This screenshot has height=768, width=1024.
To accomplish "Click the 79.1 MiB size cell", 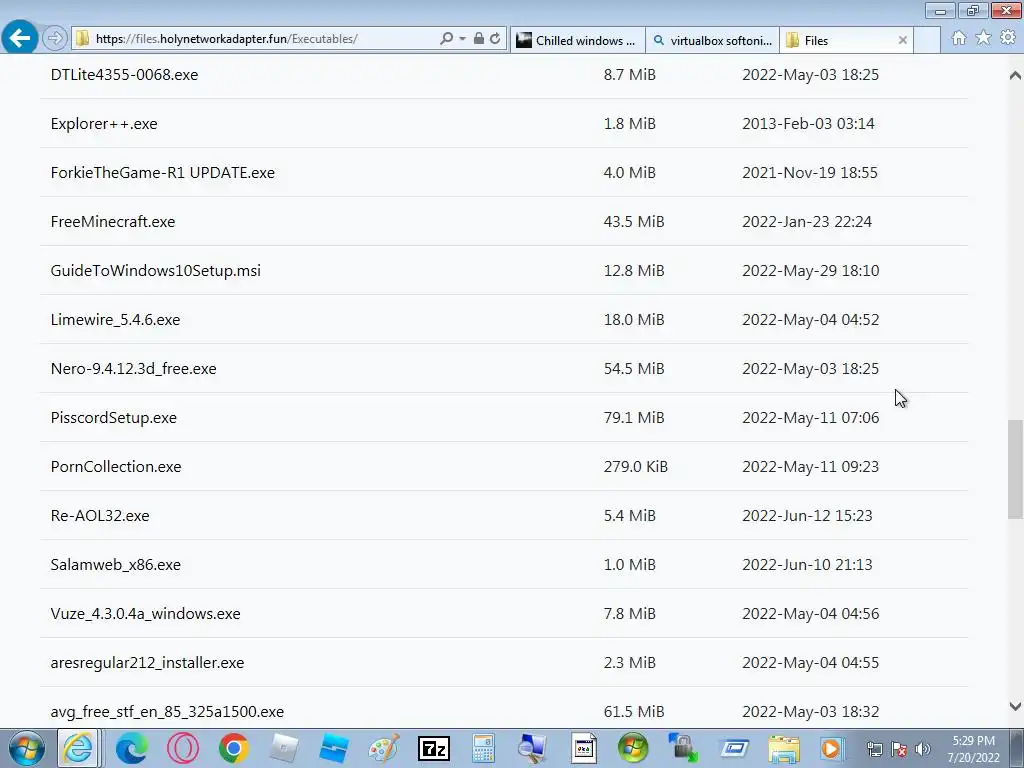I will (x=633, y=417).
